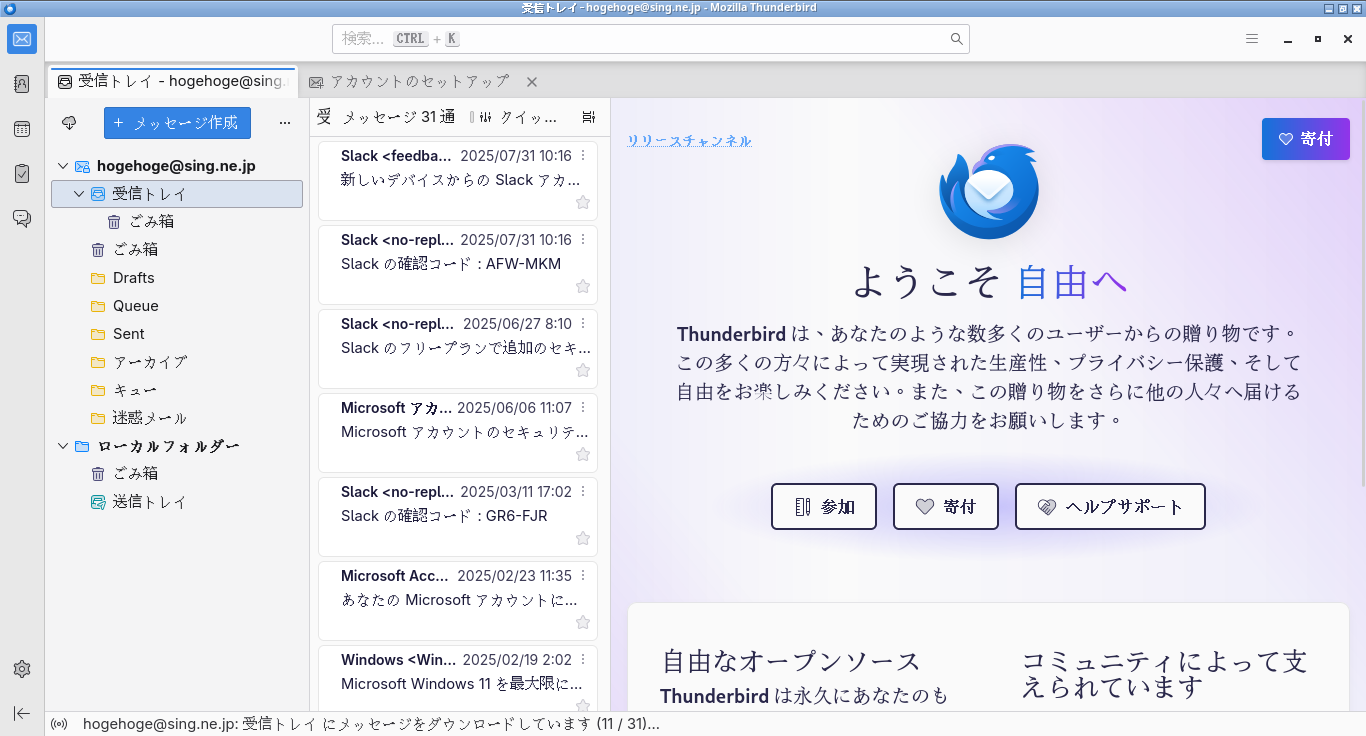Select the 迷惑メール folder icon
This screenshot has height=736, width=1366.
(x=98, y=418)
